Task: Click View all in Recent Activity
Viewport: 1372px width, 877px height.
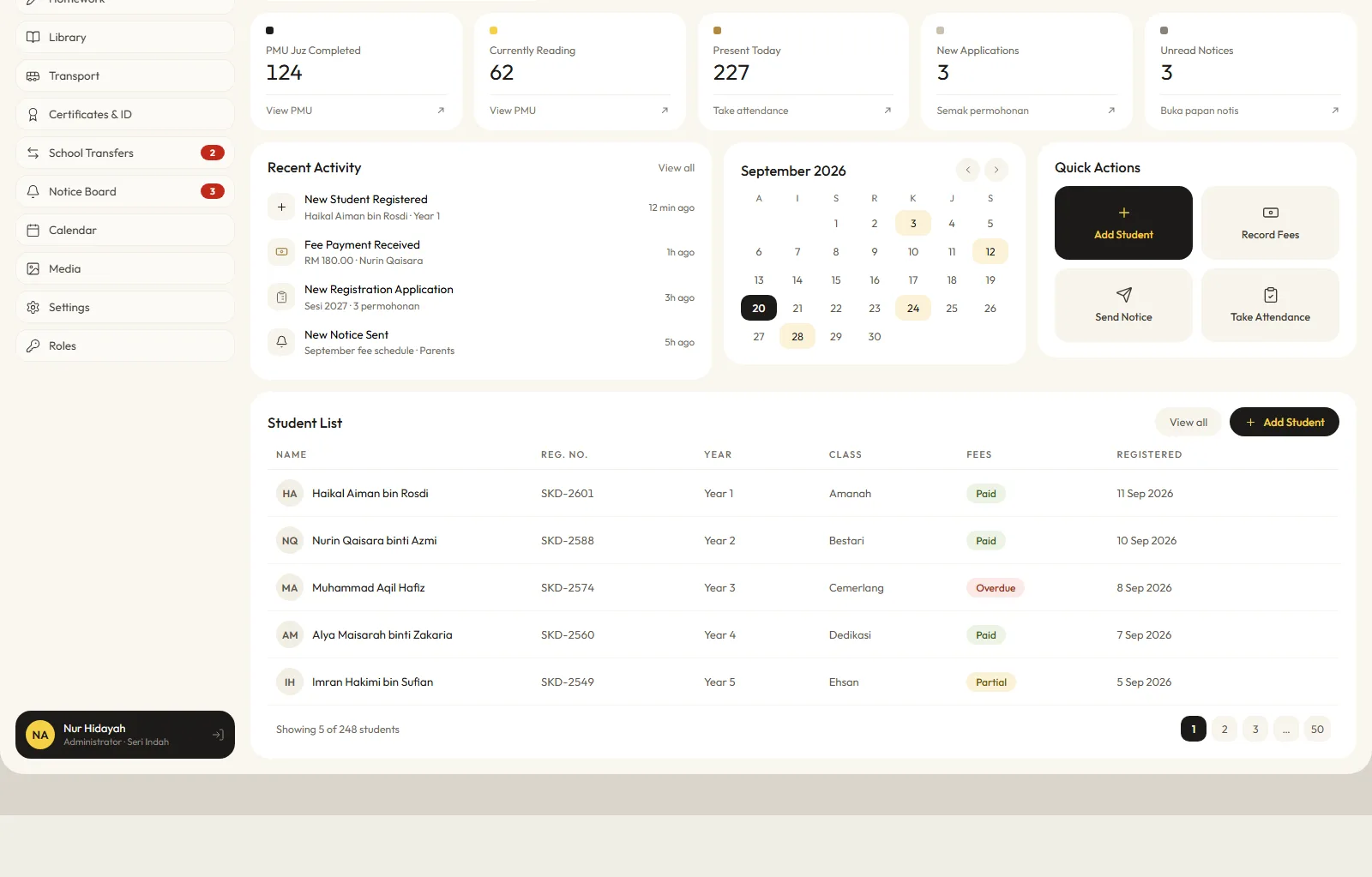Action: coord(677,168)
